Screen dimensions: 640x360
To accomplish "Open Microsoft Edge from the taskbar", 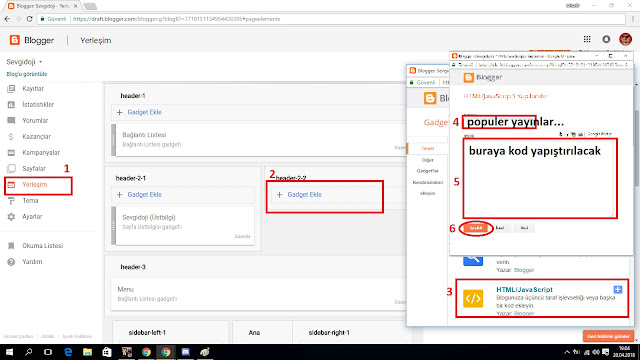I will (x=68, y=352).
